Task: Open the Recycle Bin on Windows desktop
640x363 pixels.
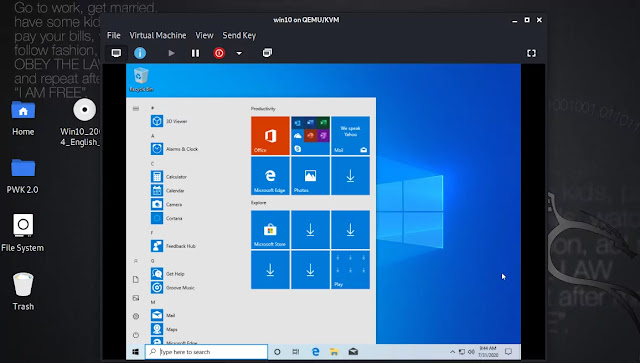Action: coord(141,80)
